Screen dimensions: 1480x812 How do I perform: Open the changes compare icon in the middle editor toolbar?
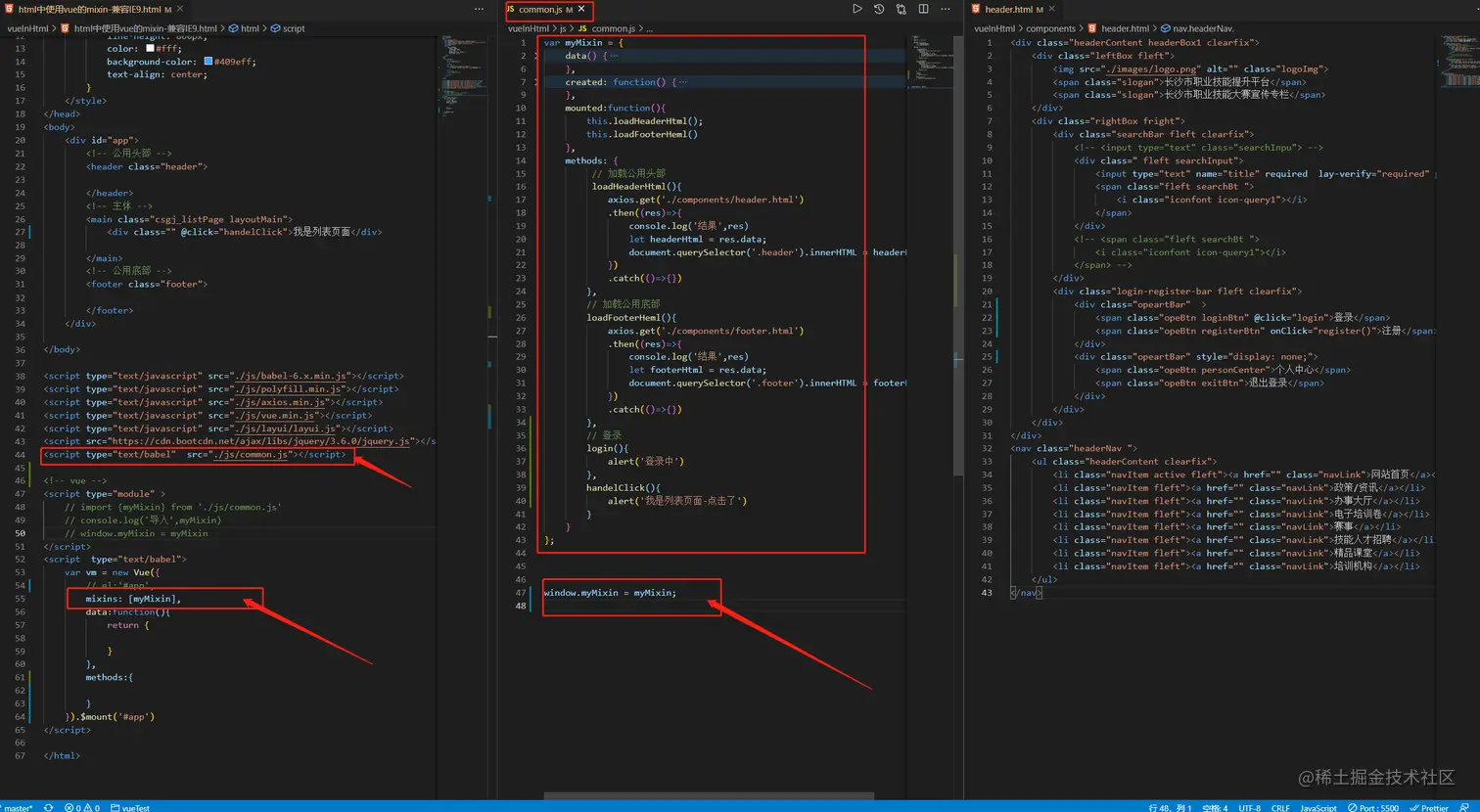[902, 9]
